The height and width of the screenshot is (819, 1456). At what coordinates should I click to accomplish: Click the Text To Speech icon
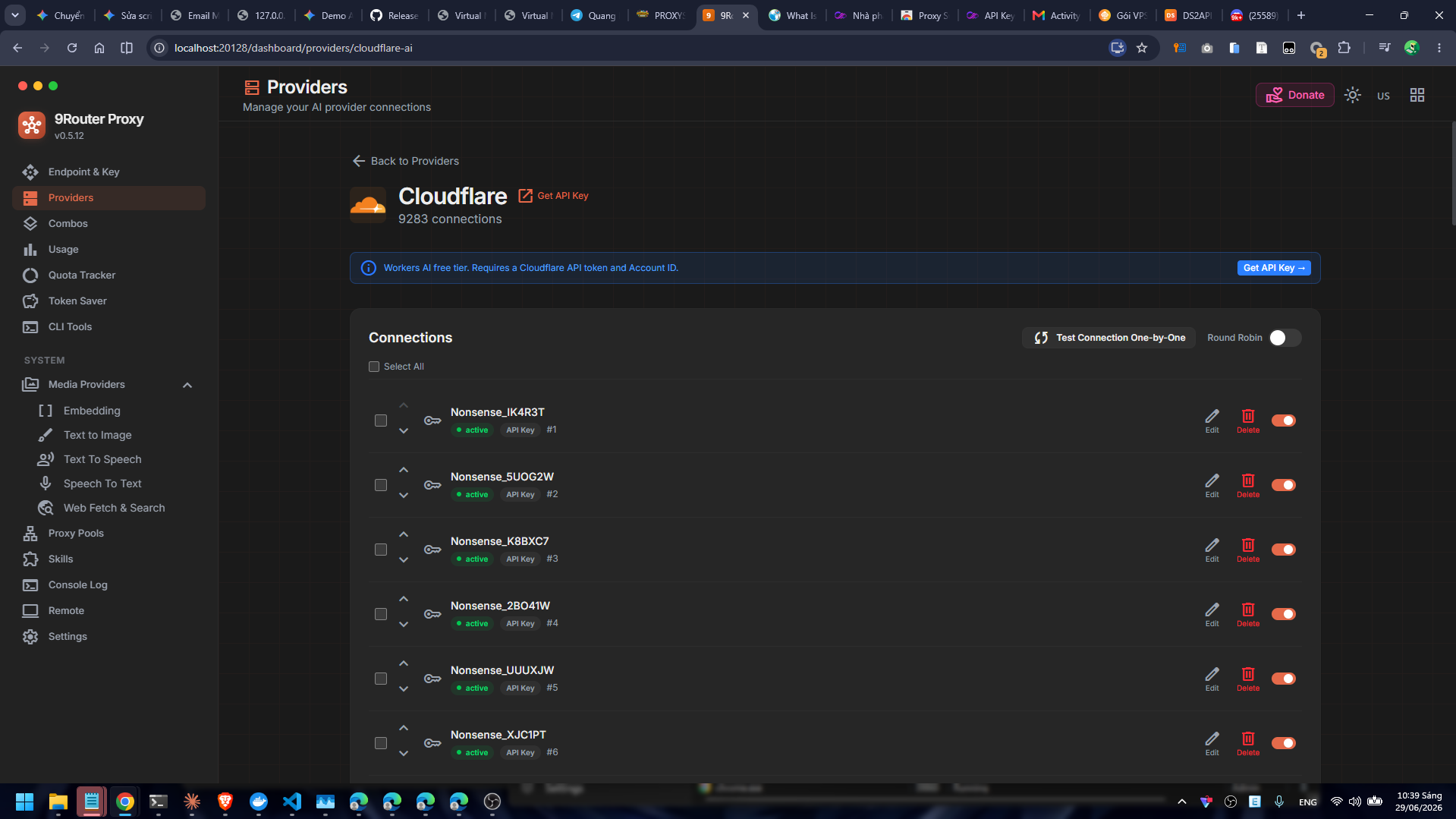[x=46, y=459]
